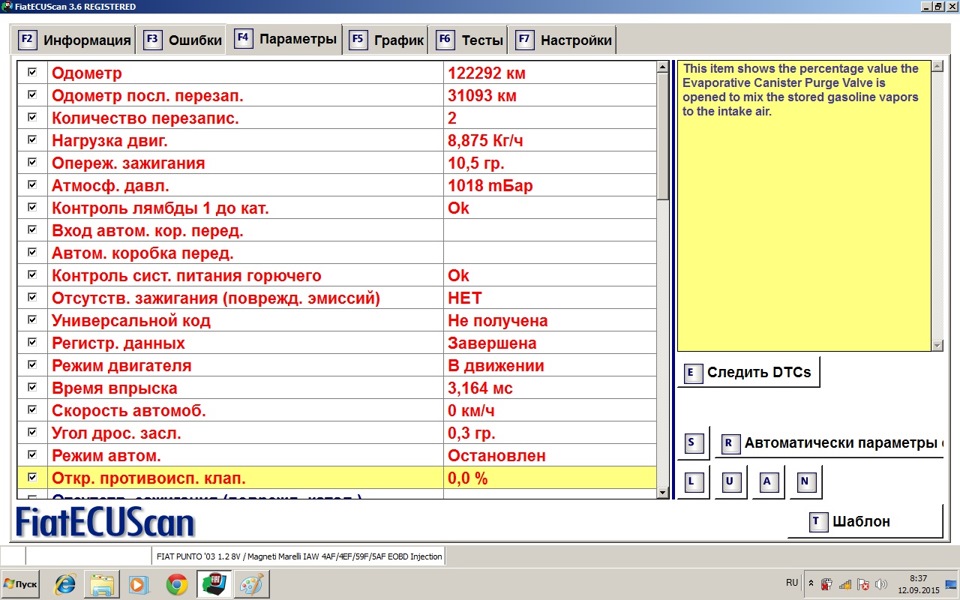Image resolution: width=960 pixels, height=600 pixels.
Task: Click the U shortcut button
Action: (730, 481)
